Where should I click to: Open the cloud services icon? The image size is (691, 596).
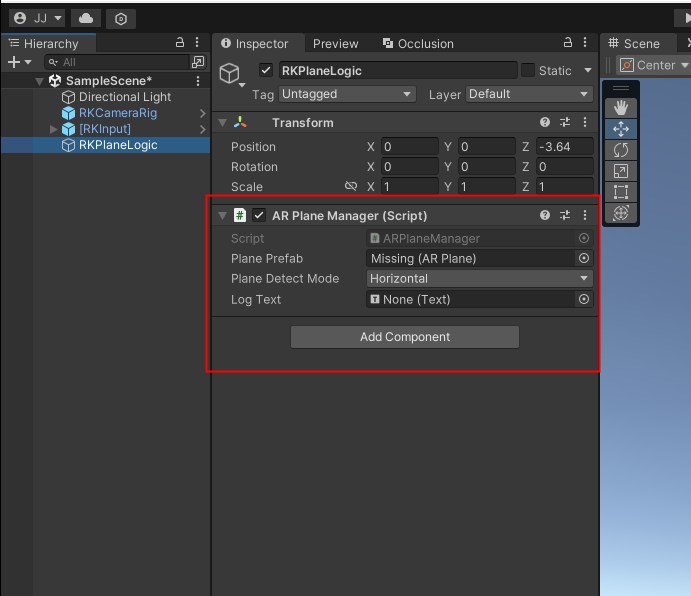[86, 19]
